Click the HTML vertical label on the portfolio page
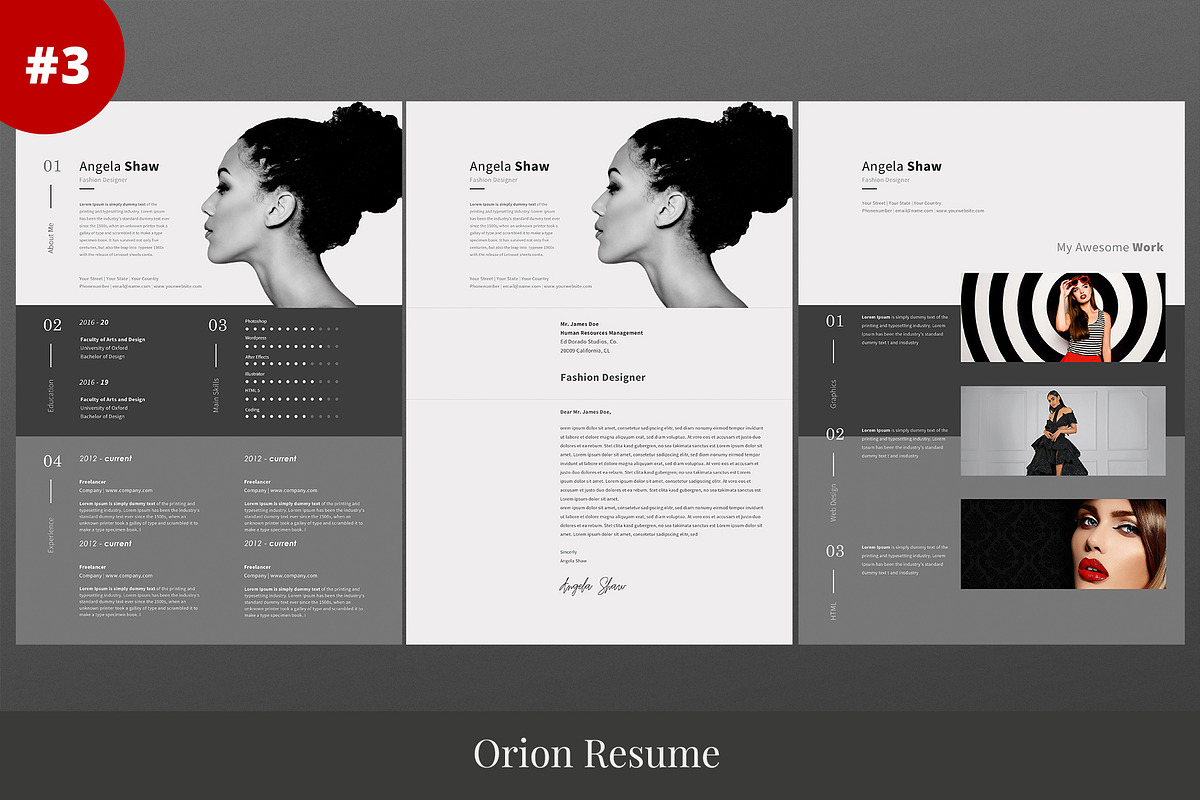This screenshot has height=800, width=1200. coord(834,610)
